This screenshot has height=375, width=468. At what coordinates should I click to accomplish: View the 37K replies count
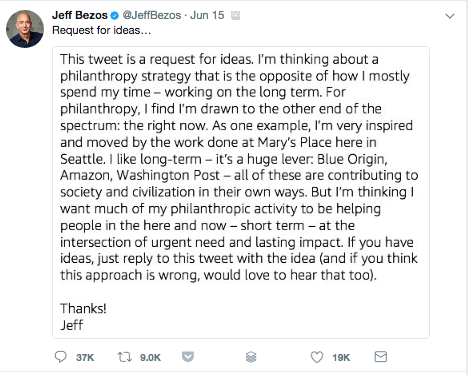(x=85, y=358)
